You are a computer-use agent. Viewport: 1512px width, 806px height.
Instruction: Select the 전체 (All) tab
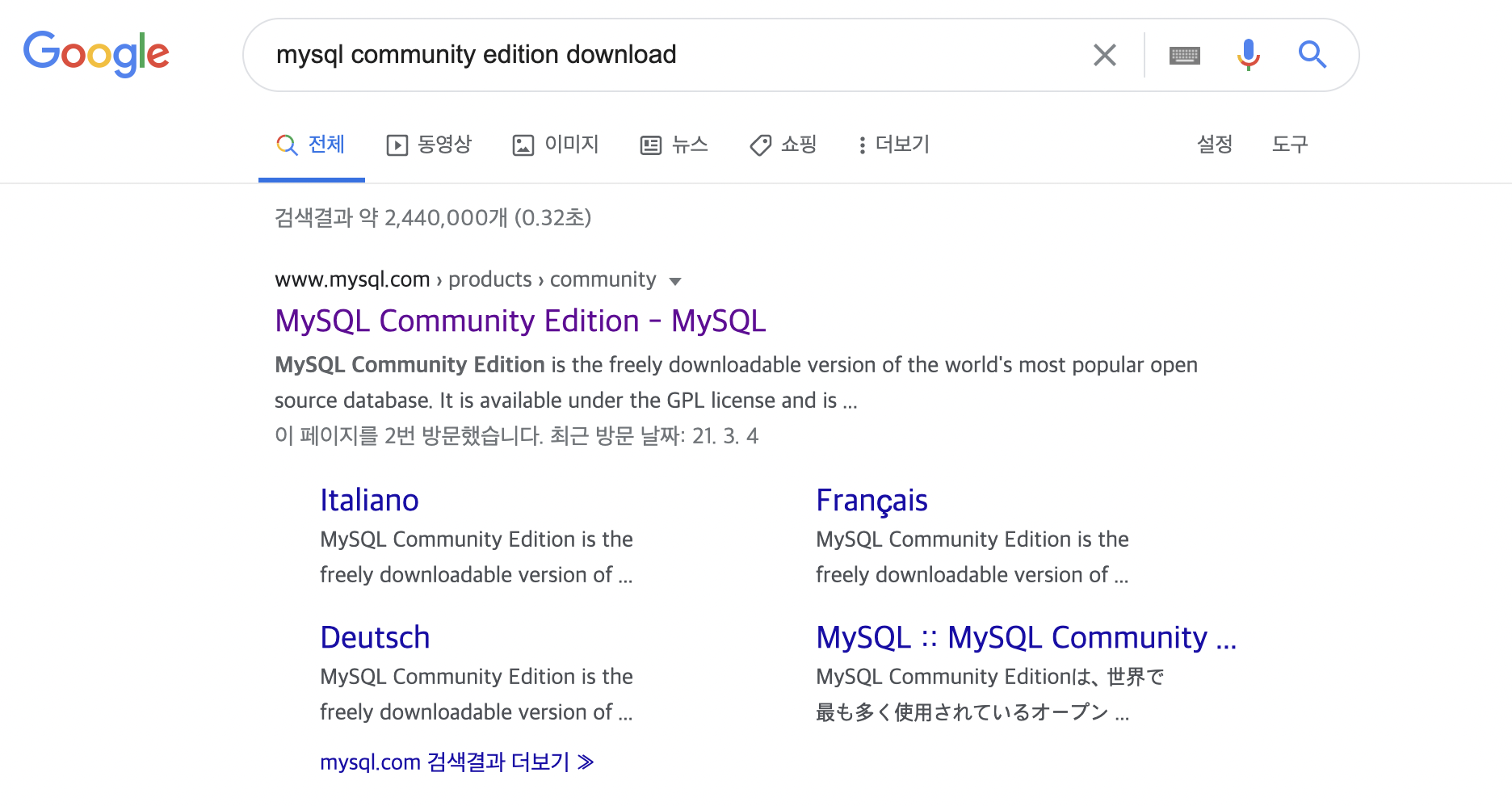coord(311,145)
